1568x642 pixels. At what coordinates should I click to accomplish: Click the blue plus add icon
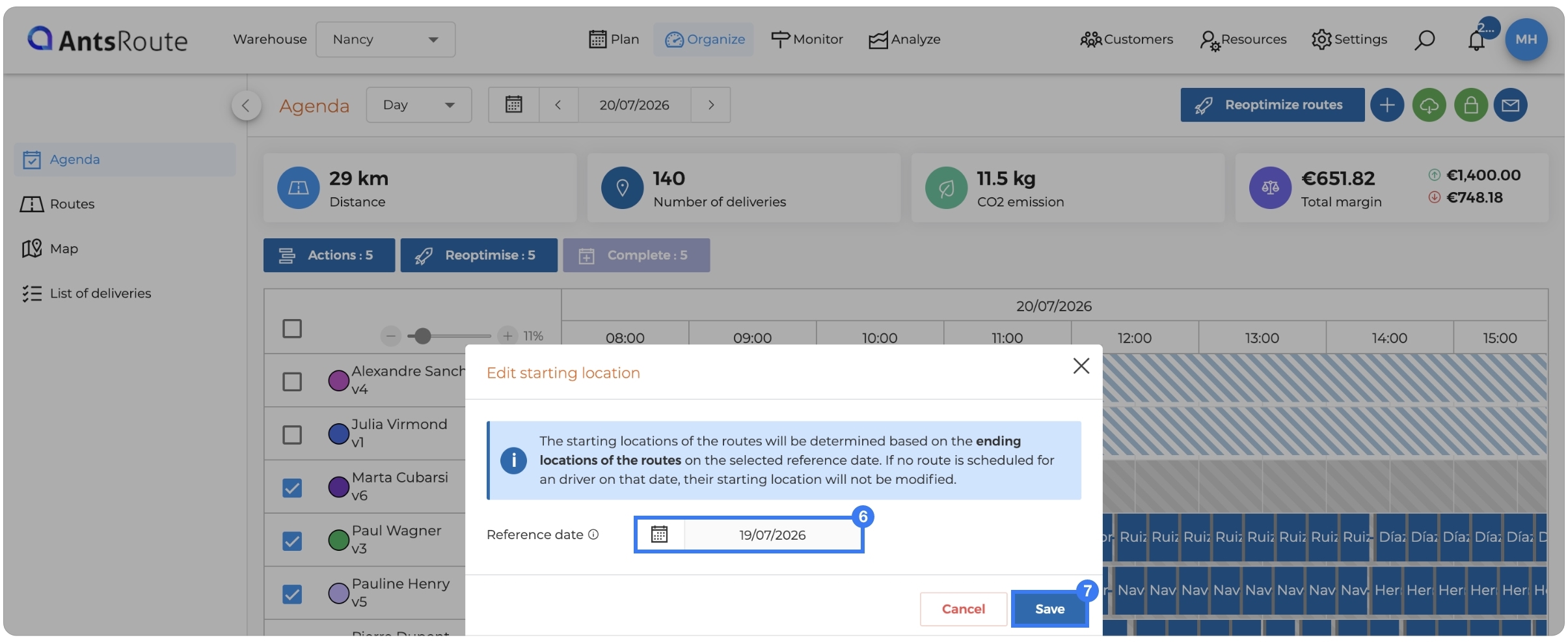[x=1387, y=105]
